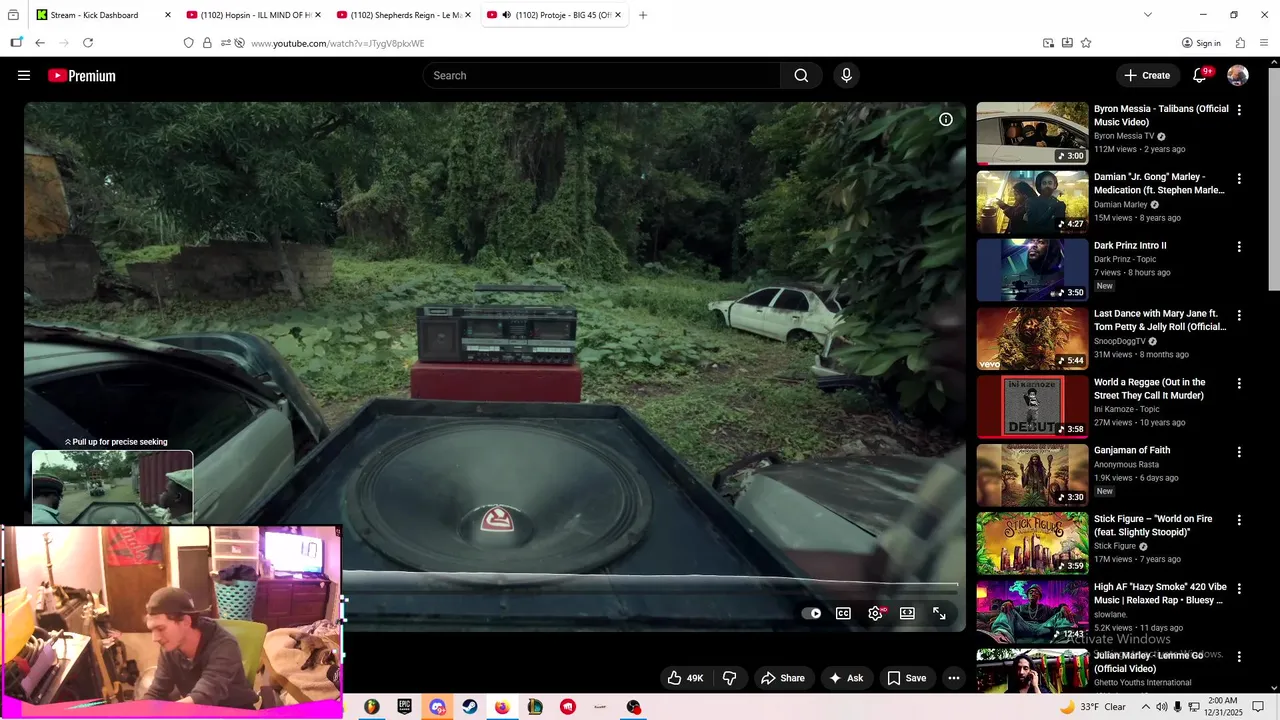List all tabs dropdown arrow
The width and height of the screenshot is (1280, 720).
(1147, 15)
